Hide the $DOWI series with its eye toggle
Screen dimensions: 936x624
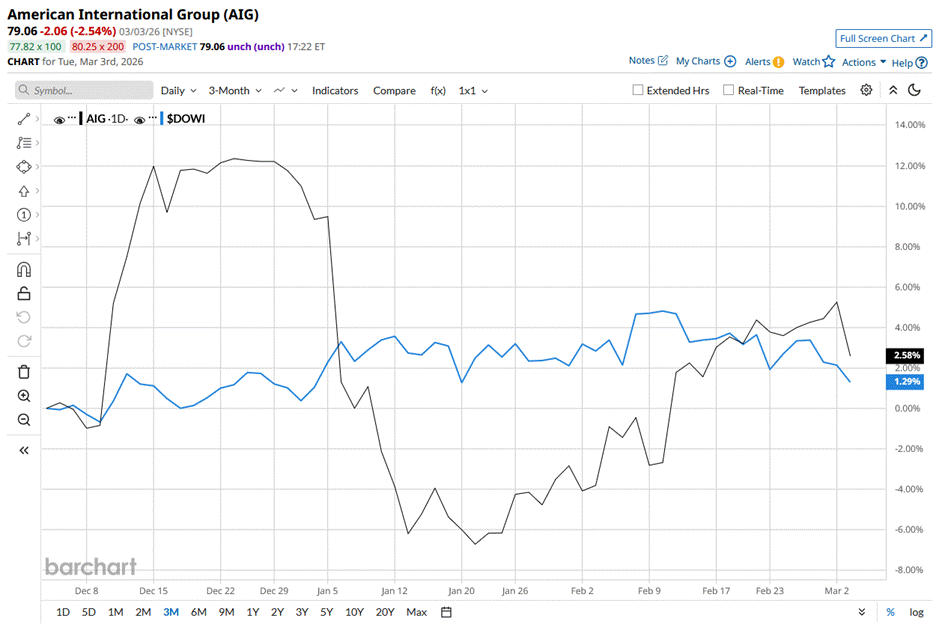tap(139, 118)
